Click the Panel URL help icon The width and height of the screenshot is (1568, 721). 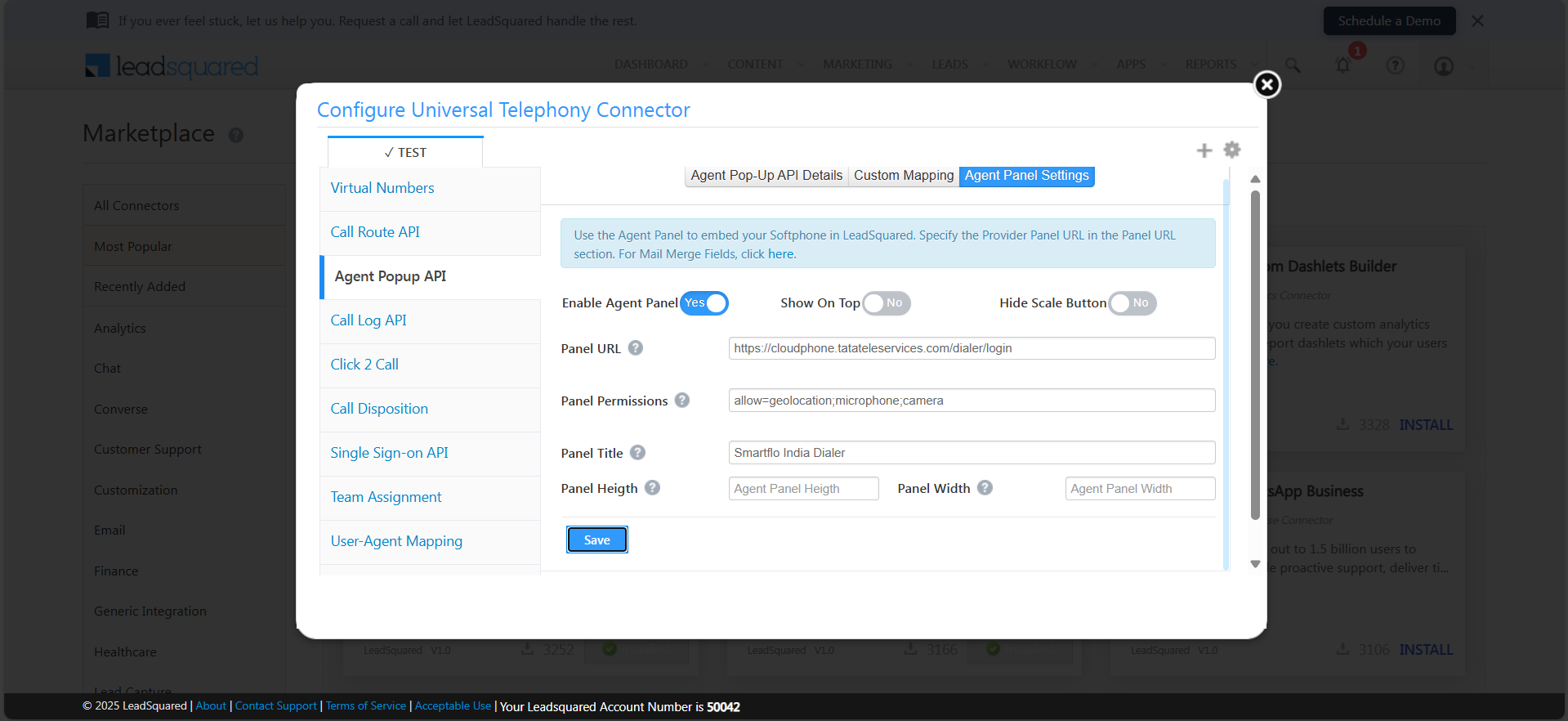click(x=636, y=348)
